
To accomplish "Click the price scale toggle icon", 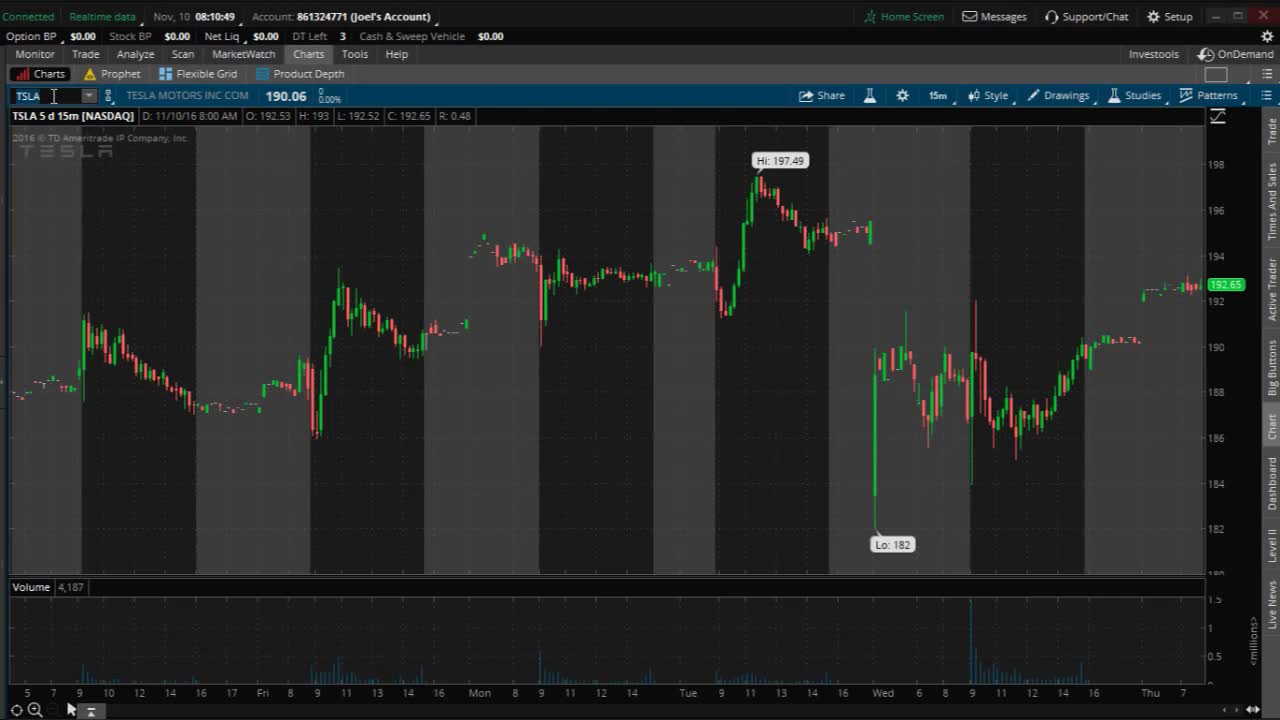I will pyautogui.click(x=1218, y=117).
